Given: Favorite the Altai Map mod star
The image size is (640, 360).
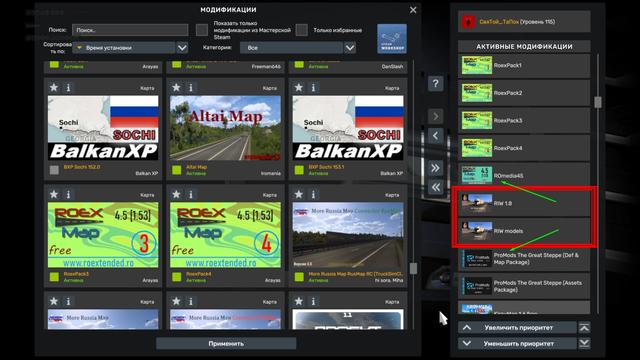Looking at the screenshot, I should pos(176,88).
